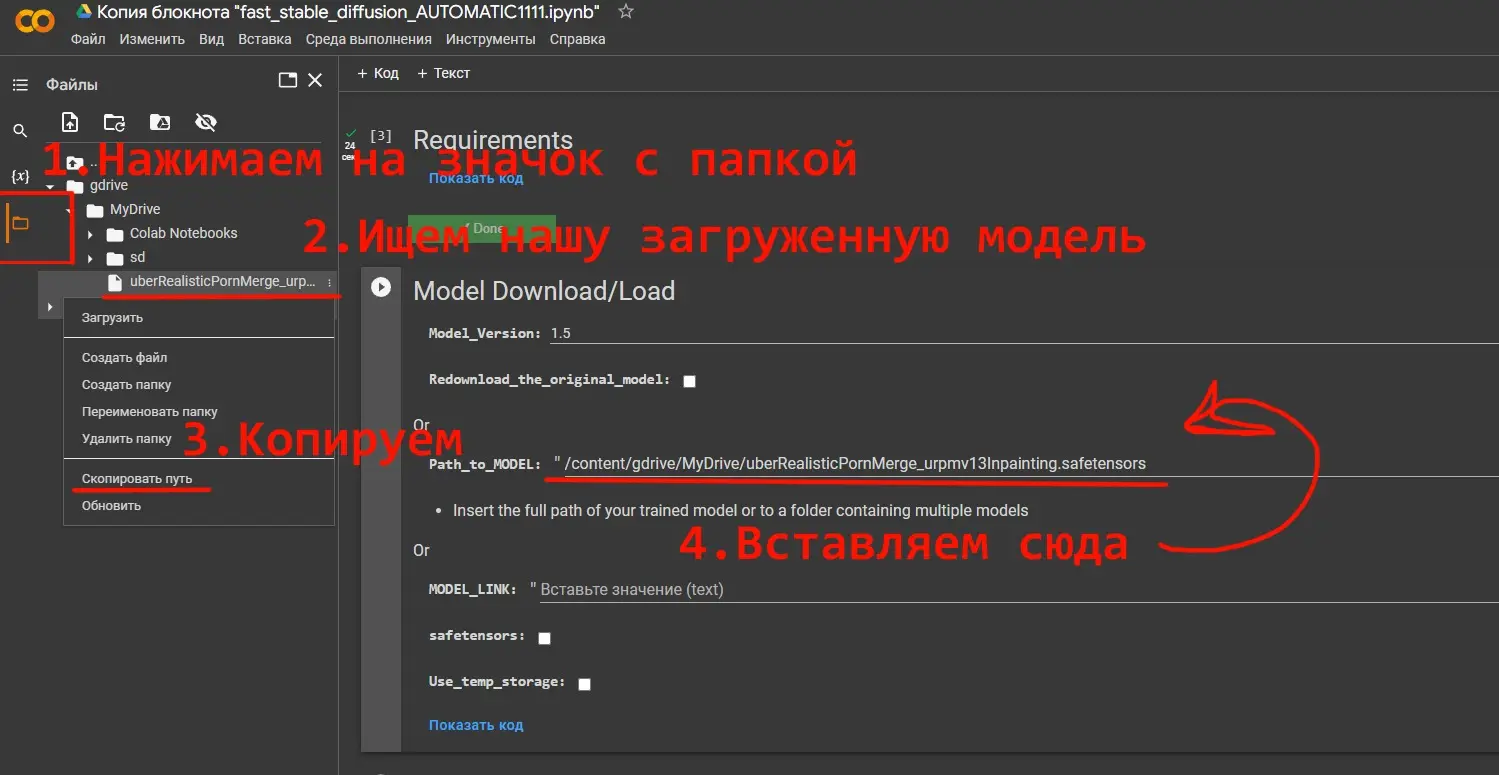Viewport: 1499px width, 775px height.
Task: Click the Model_Version field showing 1.5
Action: (1024, 333)
